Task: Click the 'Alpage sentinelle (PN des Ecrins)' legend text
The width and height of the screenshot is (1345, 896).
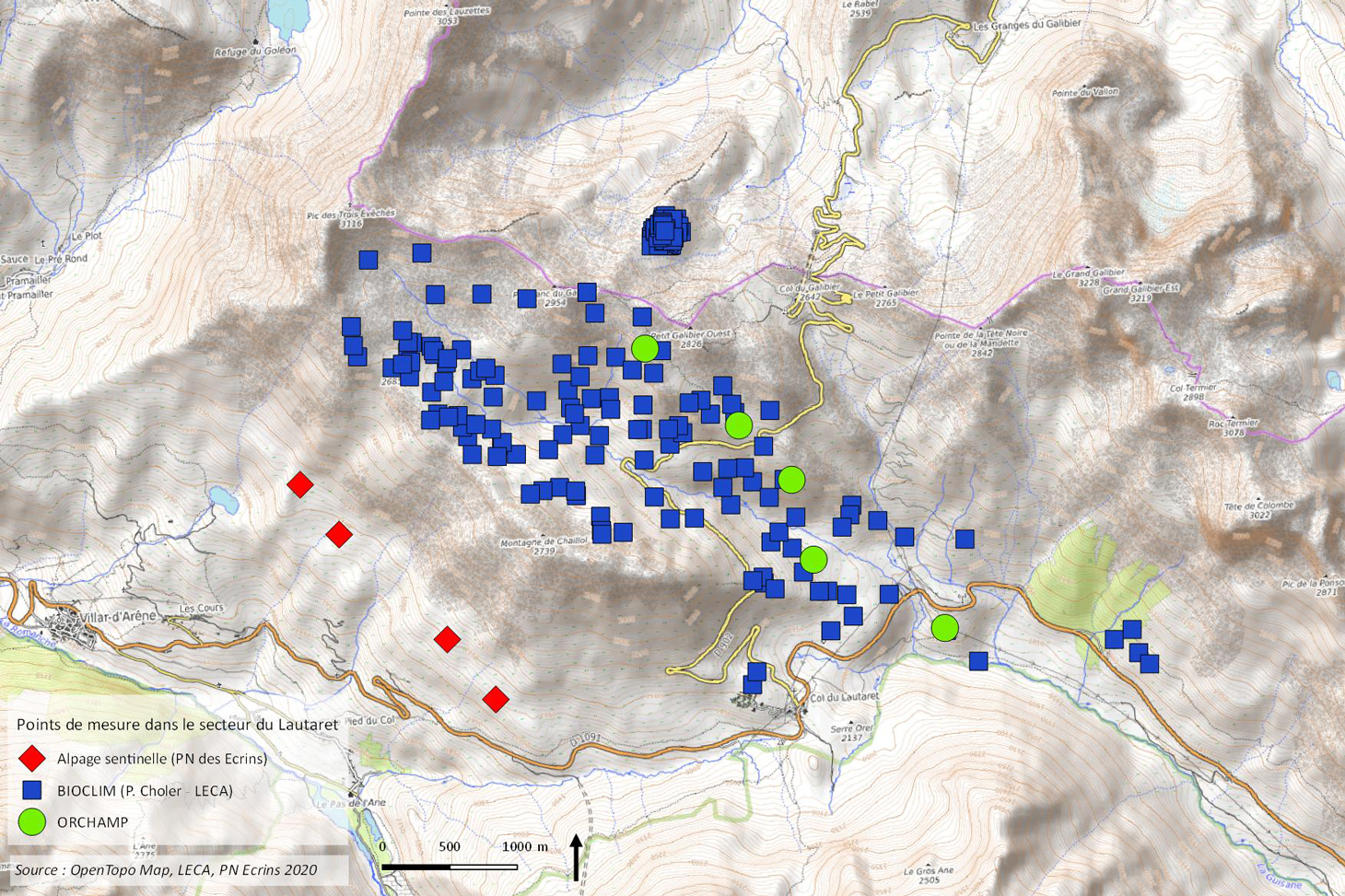Action: tap(162, 759)
